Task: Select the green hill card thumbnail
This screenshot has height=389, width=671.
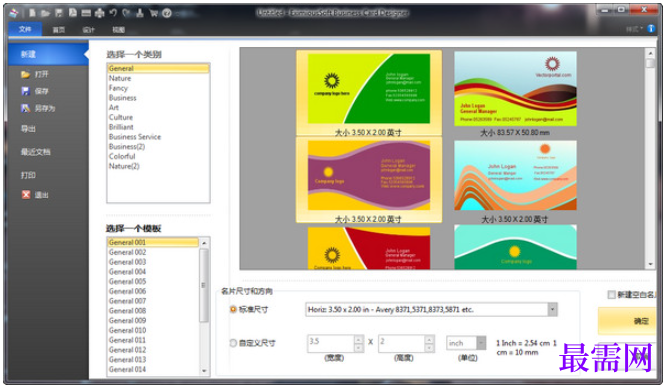Action: point(515,247)
